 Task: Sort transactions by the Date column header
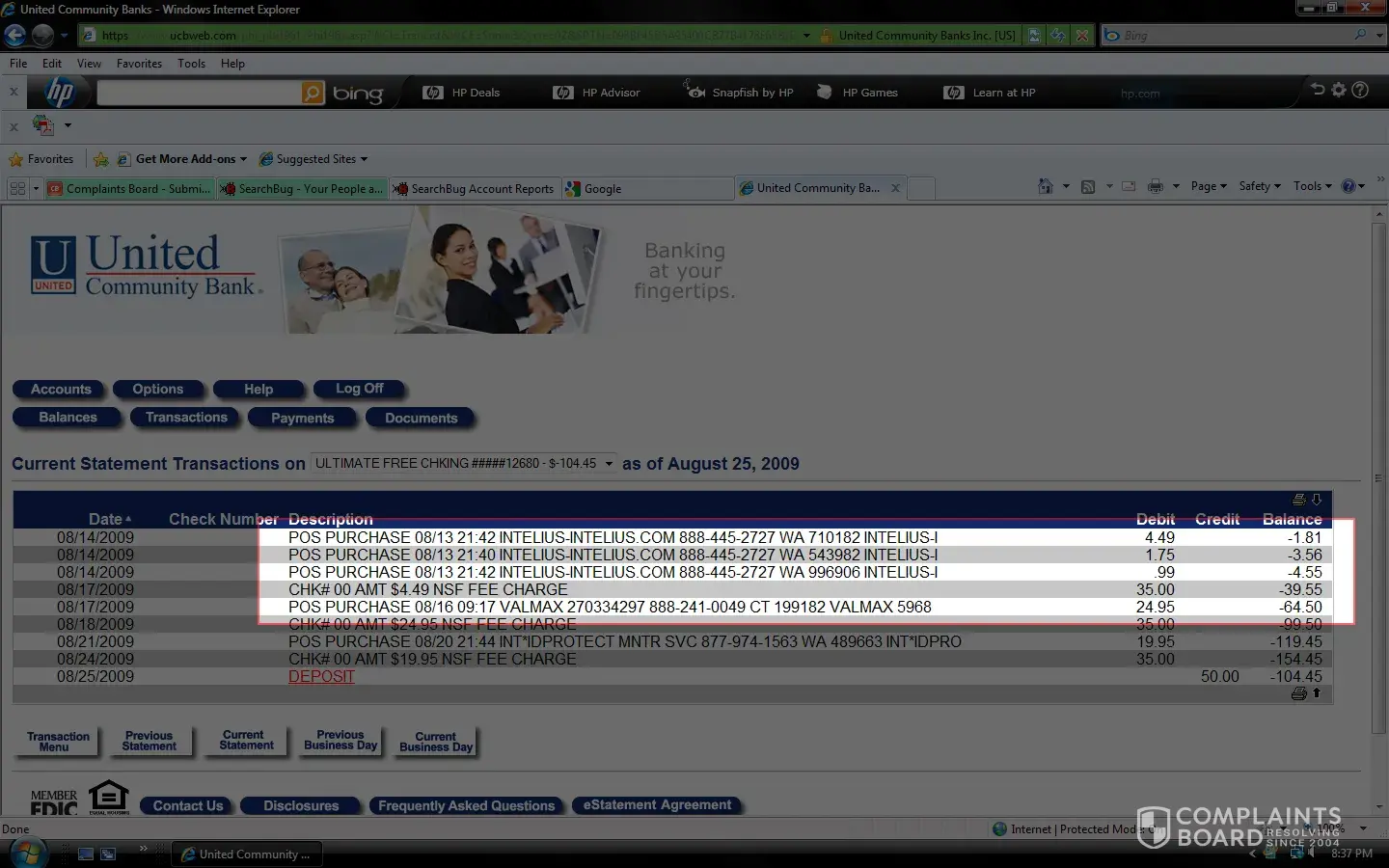109,519
